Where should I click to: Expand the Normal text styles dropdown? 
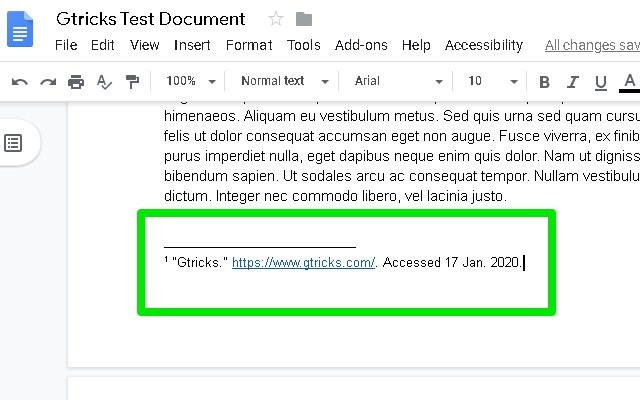point(284,81)
